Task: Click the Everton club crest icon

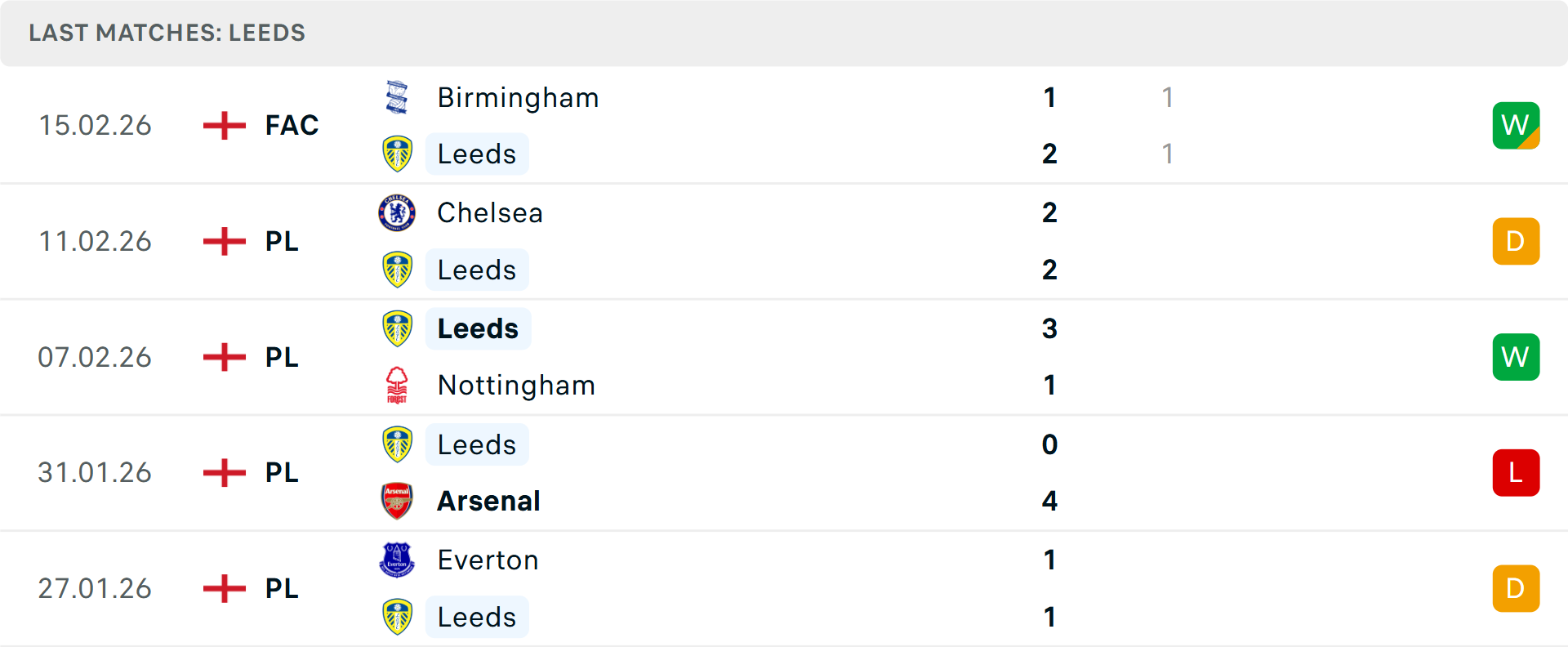Action: coord(397,560)
